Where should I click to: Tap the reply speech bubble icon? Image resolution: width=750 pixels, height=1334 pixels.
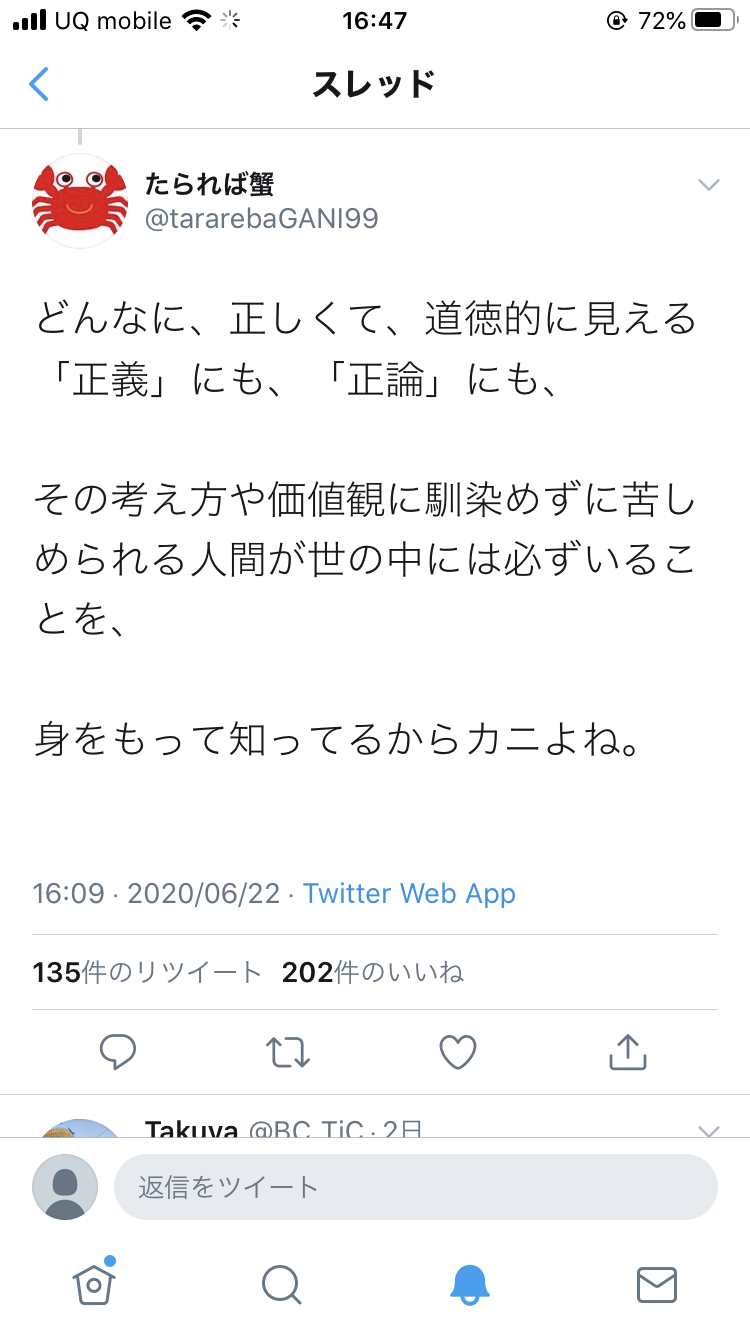click(118, 1051)
